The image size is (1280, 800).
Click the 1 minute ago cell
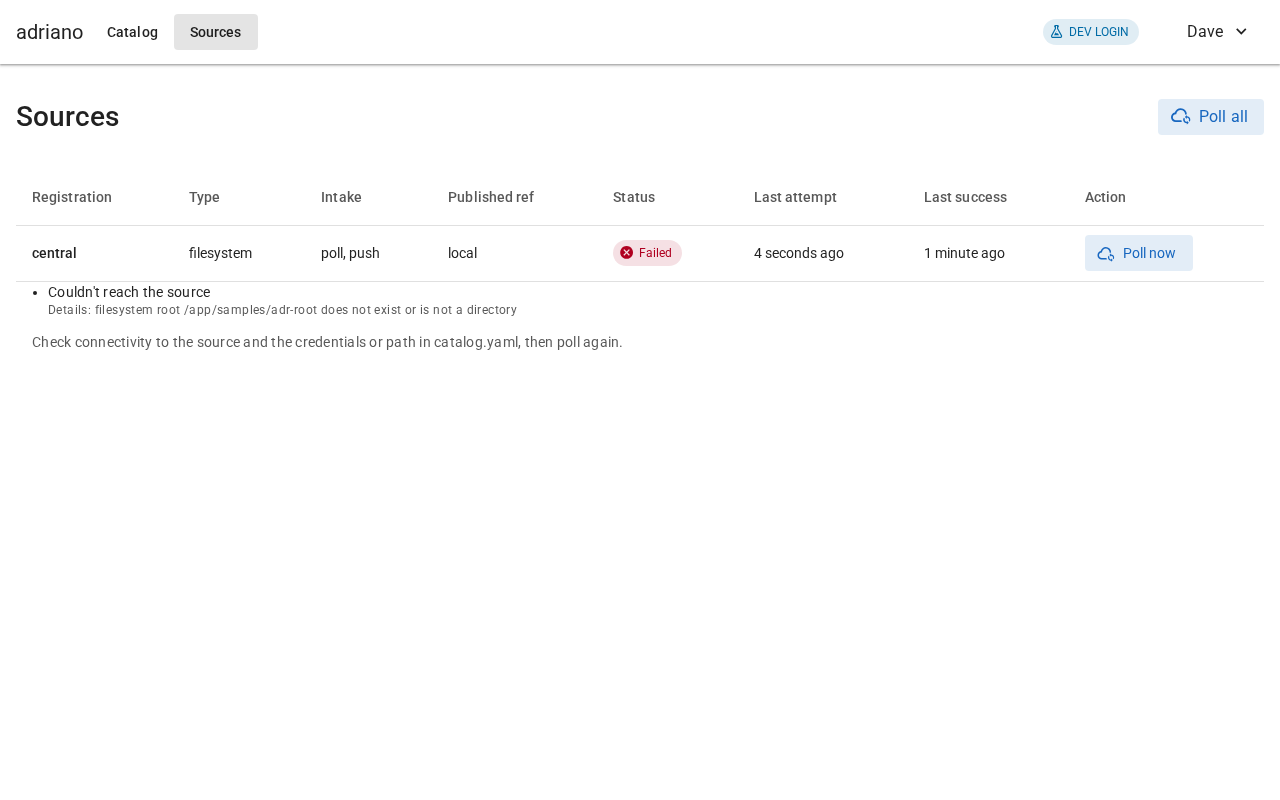coord(964,253)
